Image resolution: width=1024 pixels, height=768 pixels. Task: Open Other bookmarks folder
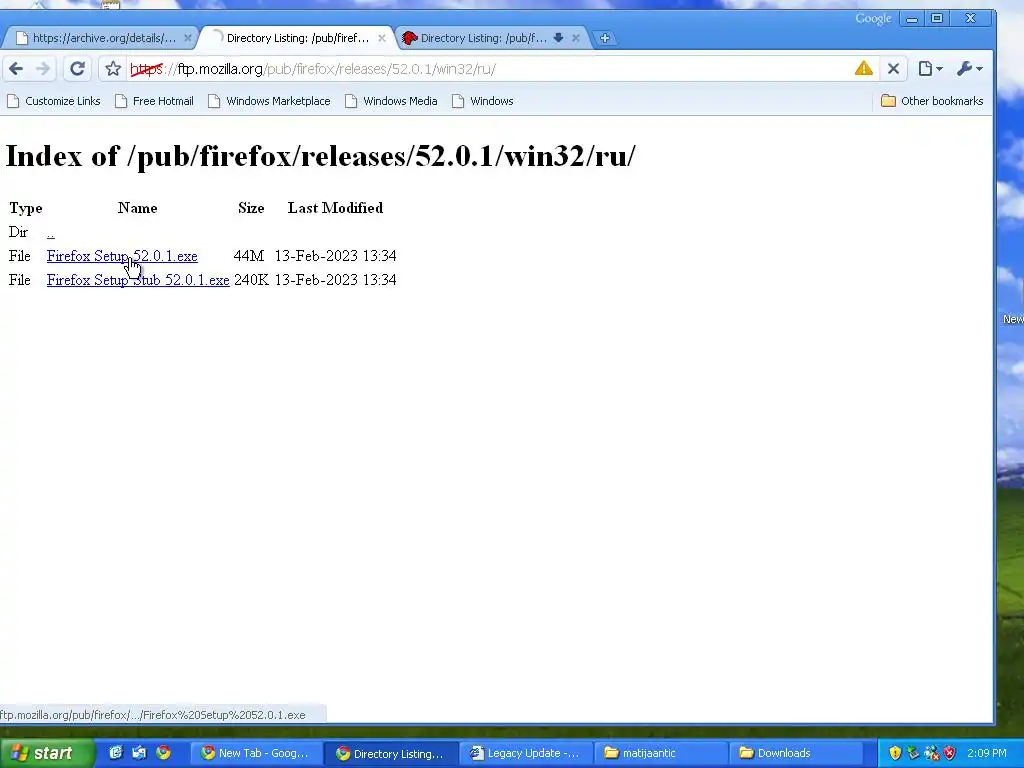point(932,101)
